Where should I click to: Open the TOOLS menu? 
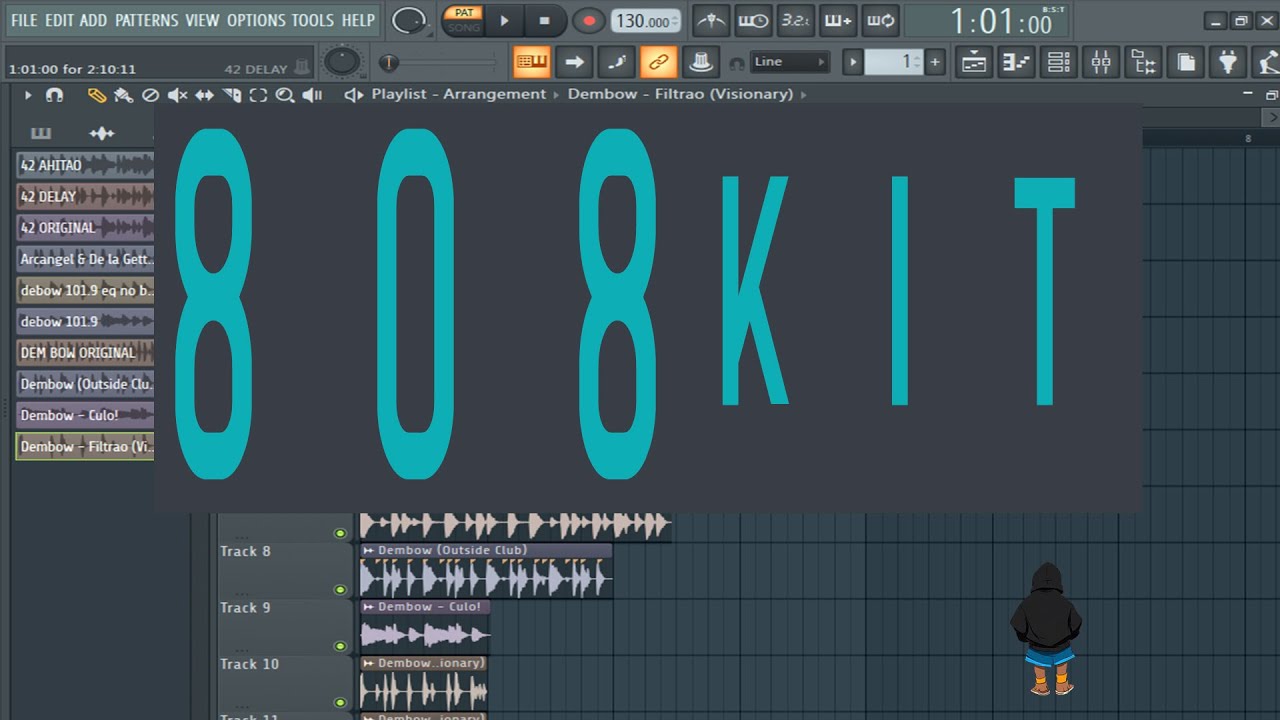pos(313,20)
